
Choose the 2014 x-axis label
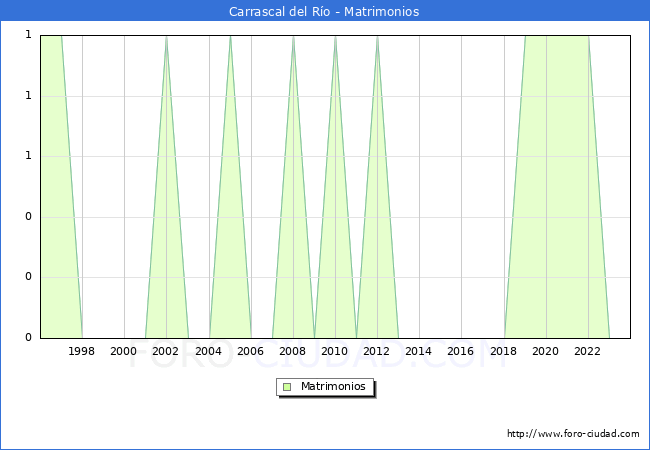[x=419, y=351]
